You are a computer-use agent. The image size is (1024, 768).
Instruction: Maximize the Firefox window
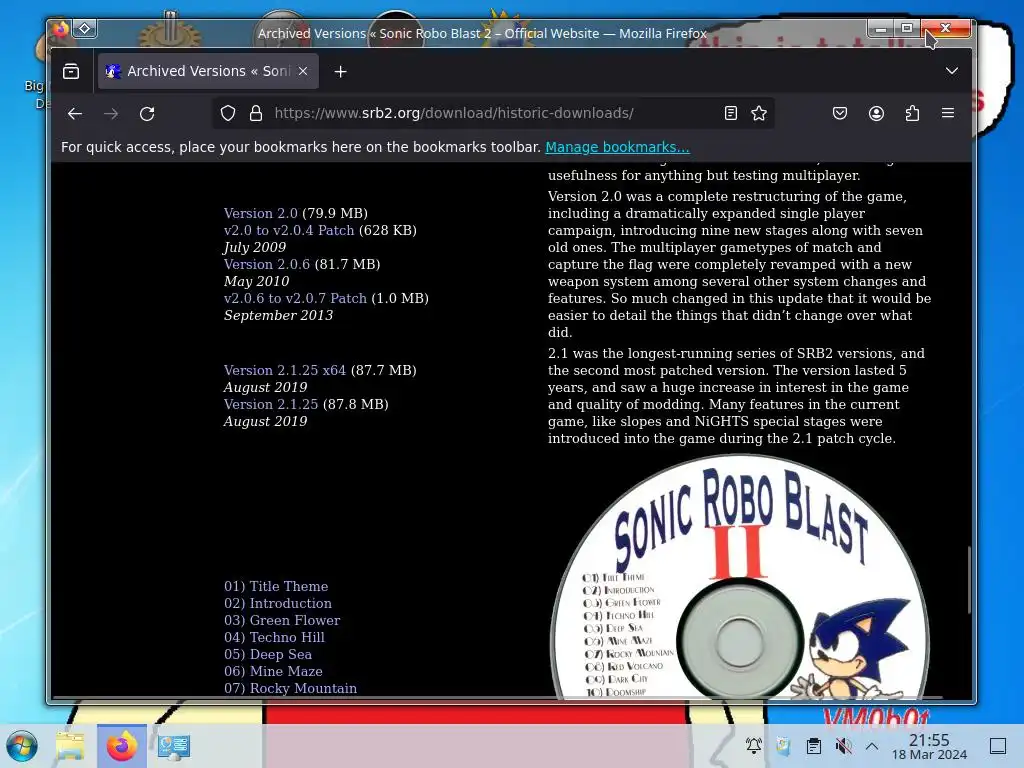[x=907, y=28]
